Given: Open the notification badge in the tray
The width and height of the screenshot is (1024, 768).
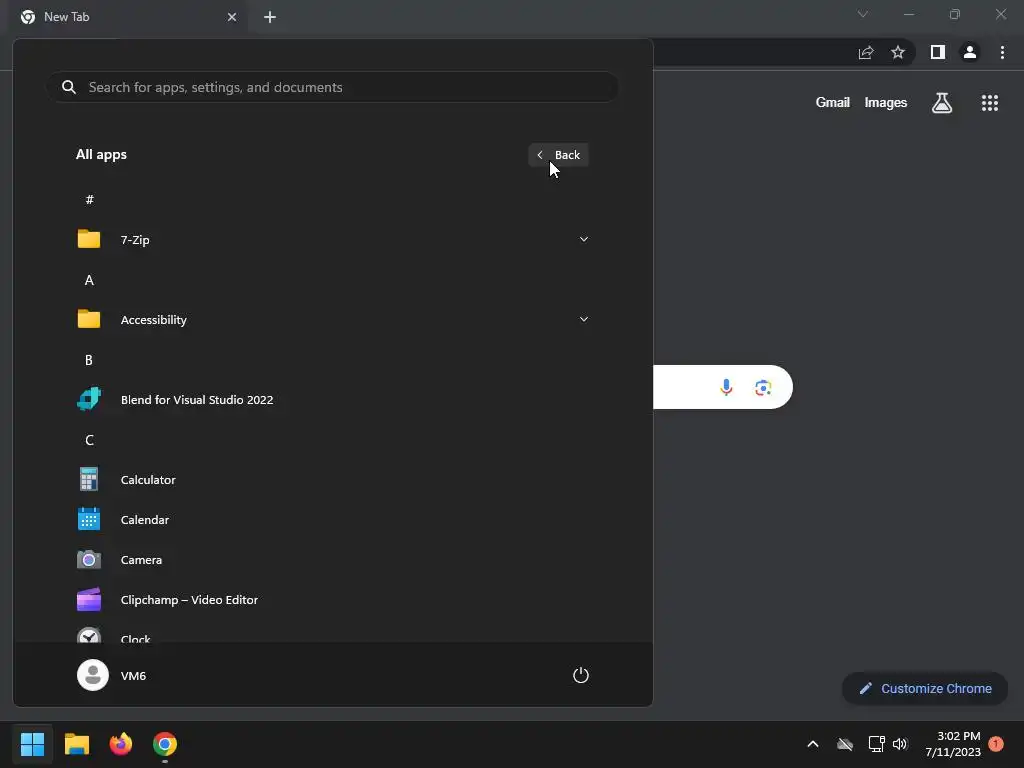Looking at the screenshot, I should click(x=996, y=744).
